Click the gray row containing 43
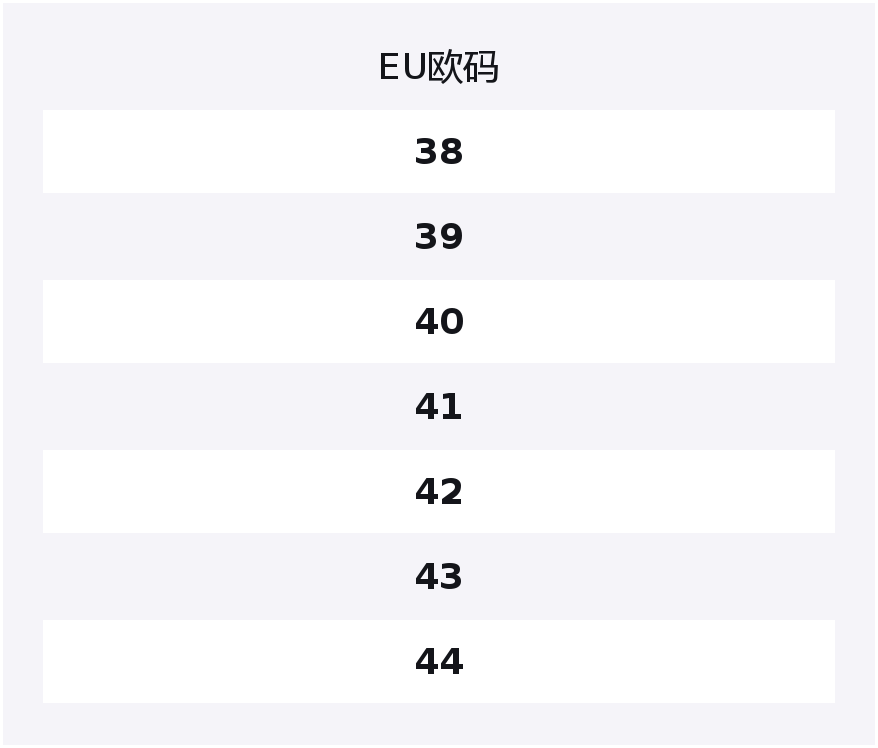The width and height of the screenshot is (878, 748). [x=439, y=577]
